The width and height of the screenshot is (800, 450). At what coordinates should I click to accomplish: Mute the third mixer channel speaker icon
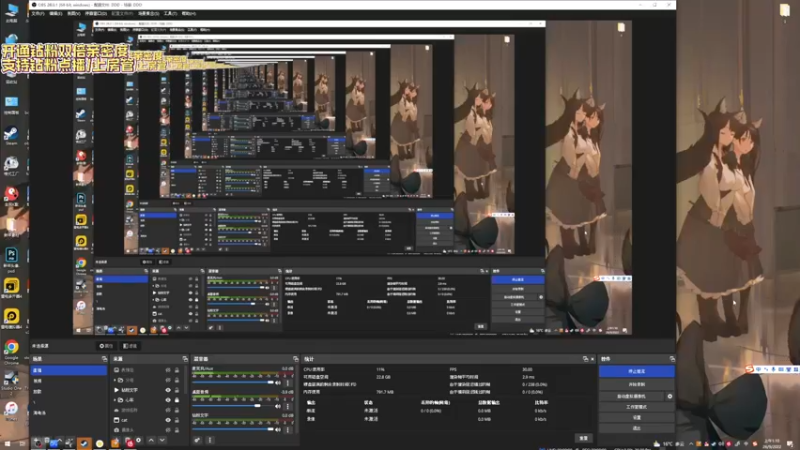(x=278, y=430)
